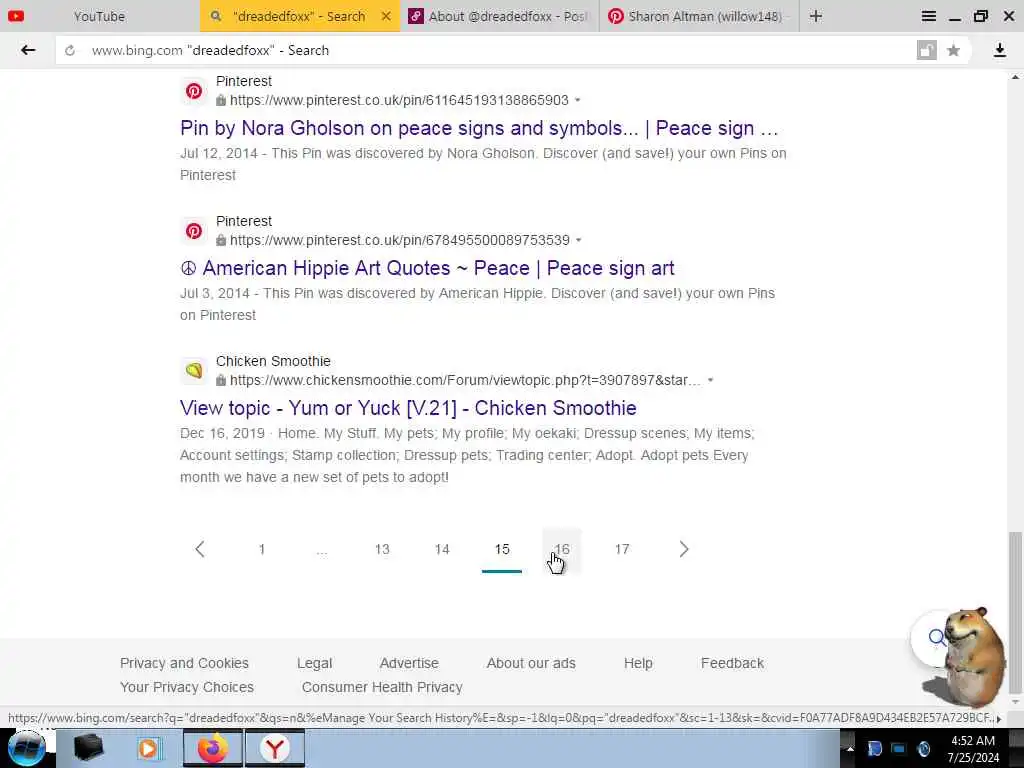Click the Chicken Smoothie site favicon
The image size is (1024, 768).
pyautogui.click(x=193, y=371)
